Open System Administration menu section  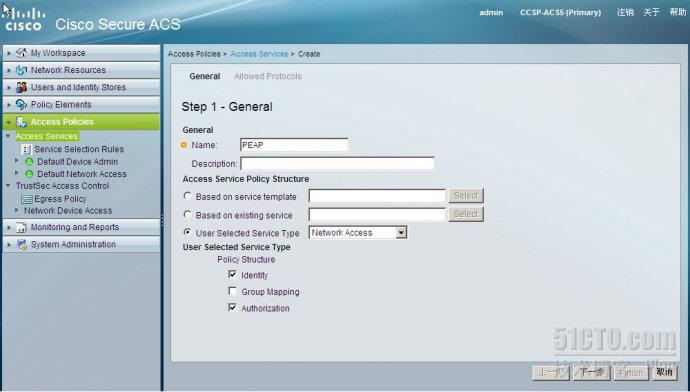point(81,244)
